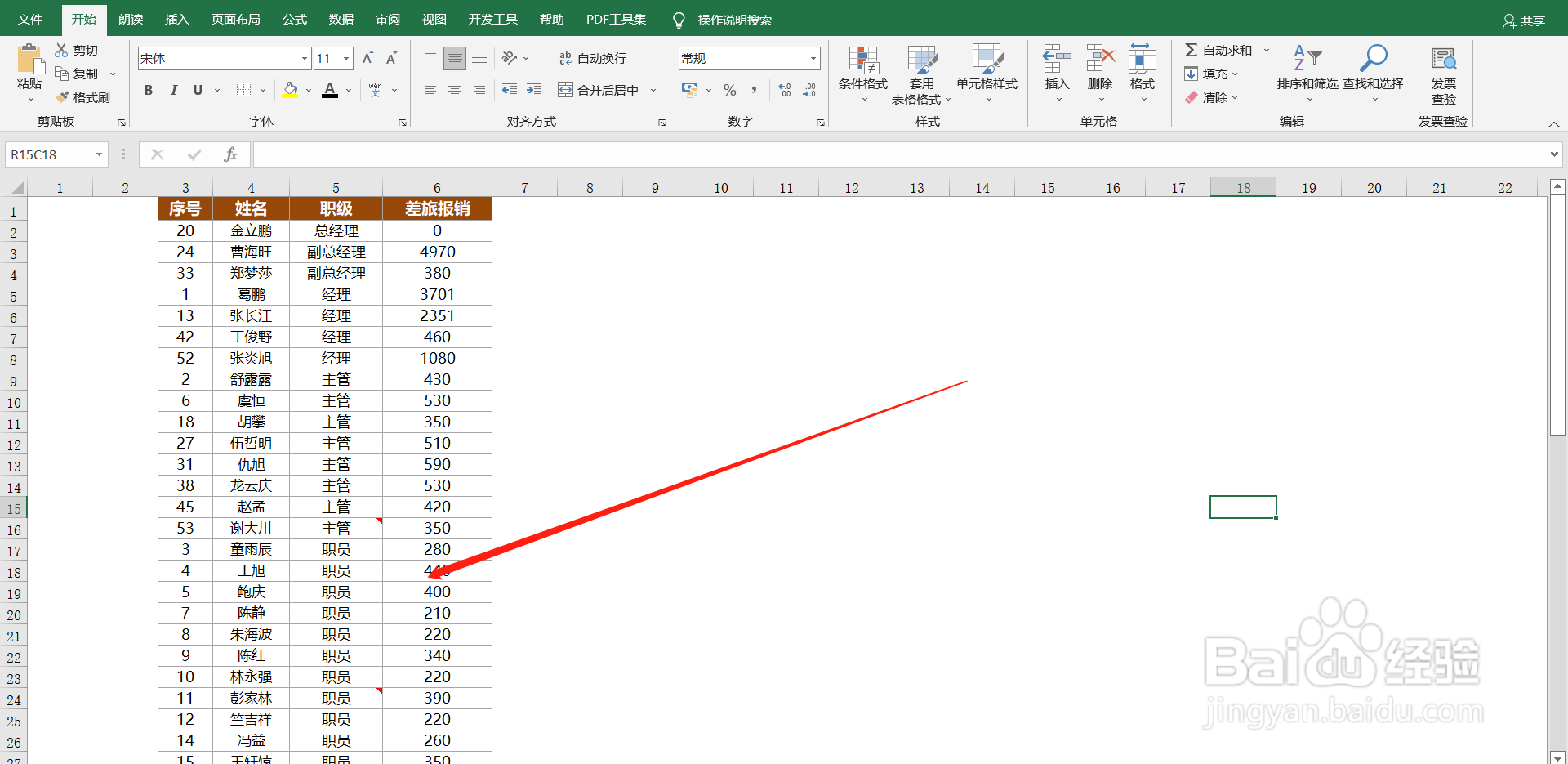The height and width of the screenshot is (764, 1568).
Task: Click decrease decimal icon
Action: click(x=809, y=90)
